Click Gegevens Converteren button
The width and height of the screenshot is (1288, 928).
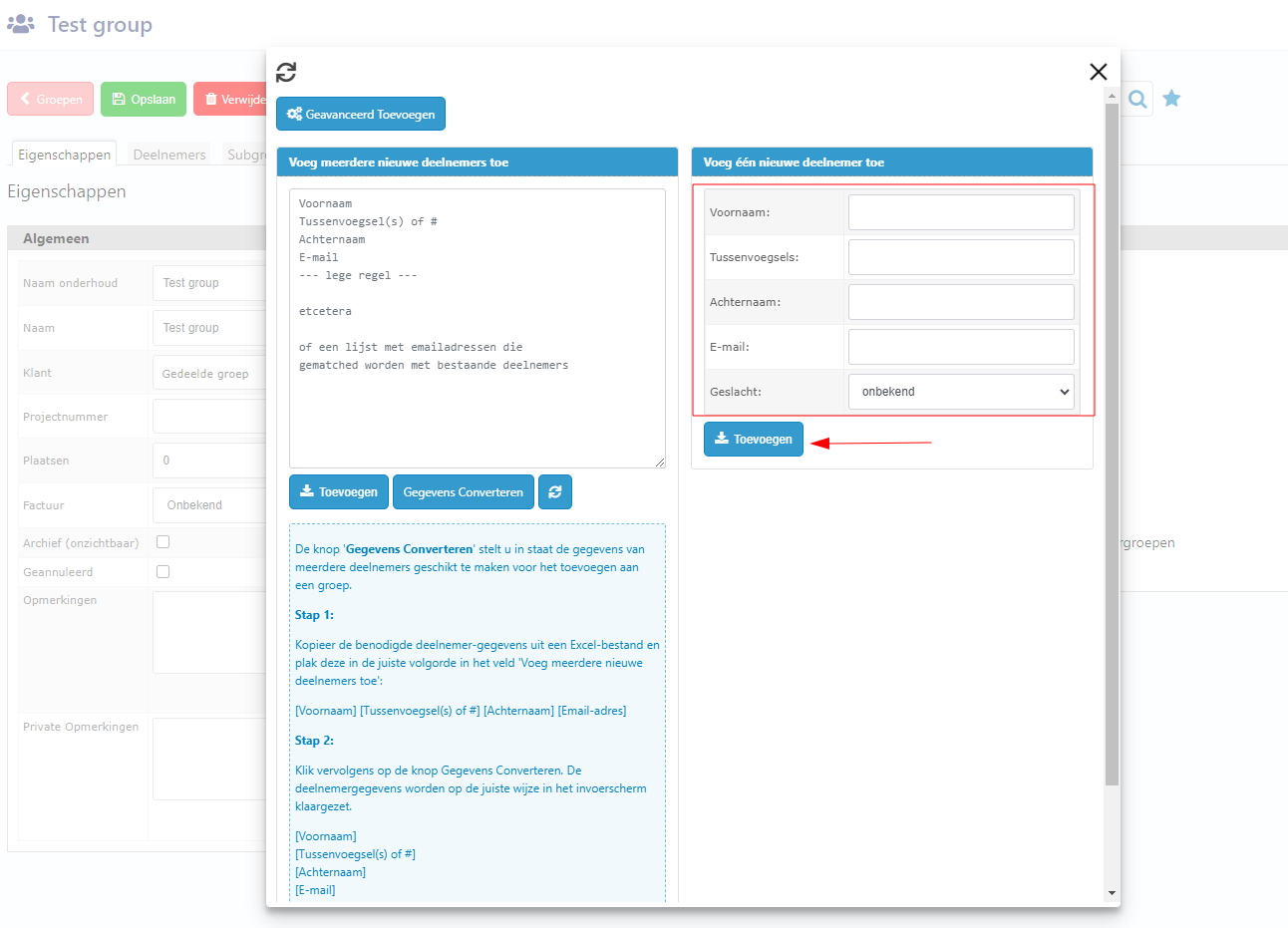click(x=463, y=492)
